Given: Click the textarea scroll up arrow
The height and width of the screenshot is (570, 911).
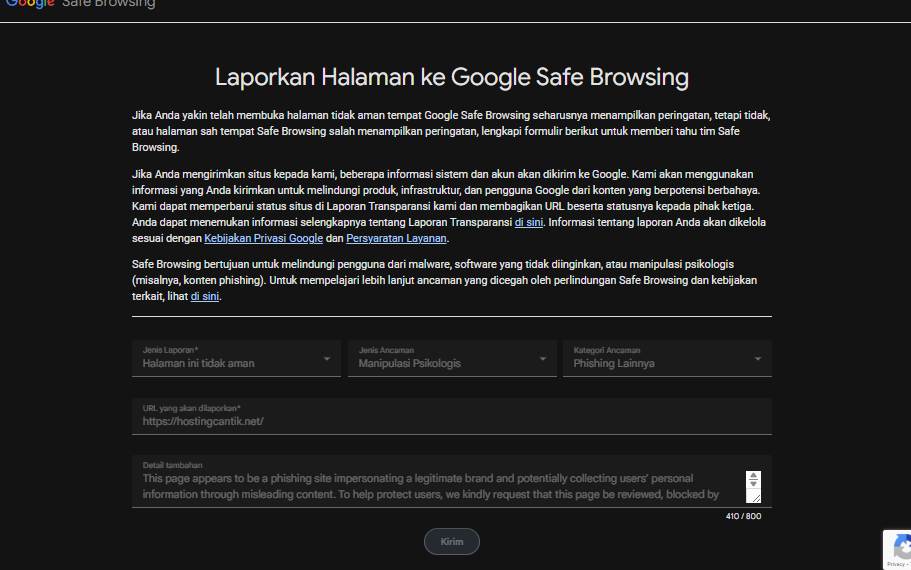Looking at the screenshot, I should tap(753, 476).
